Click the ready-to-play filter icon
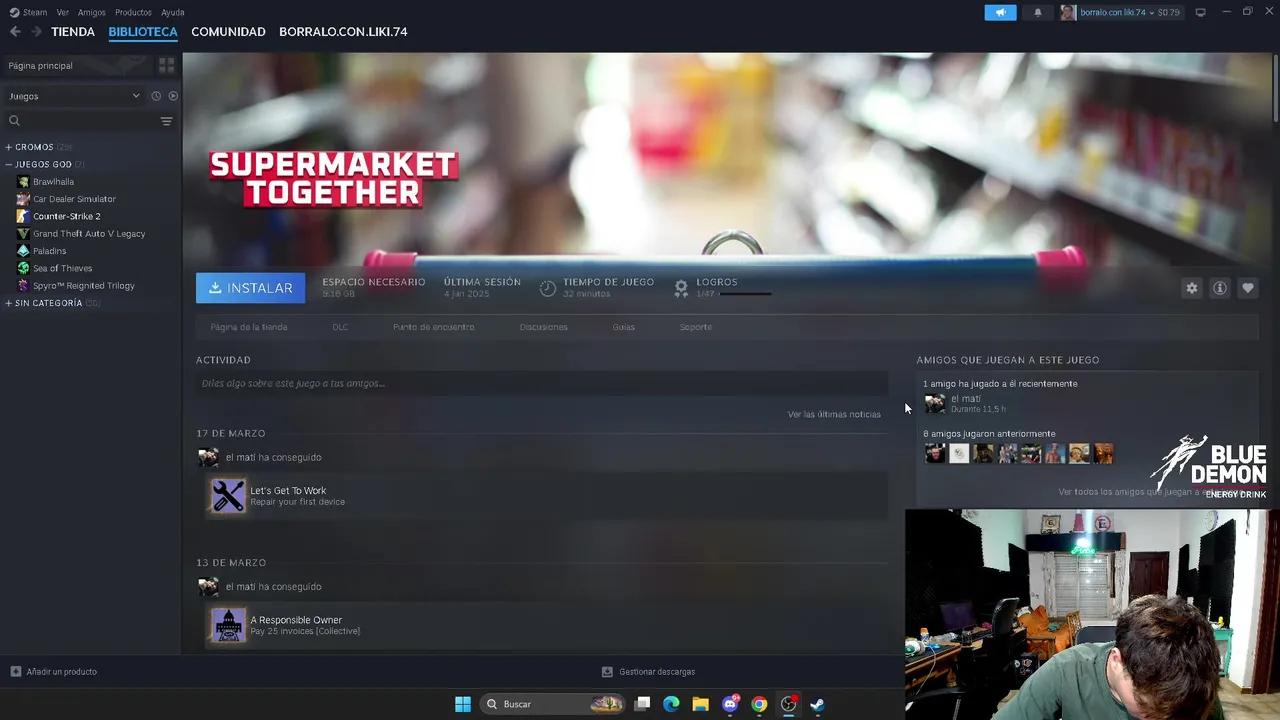 [x=173, y=96]
